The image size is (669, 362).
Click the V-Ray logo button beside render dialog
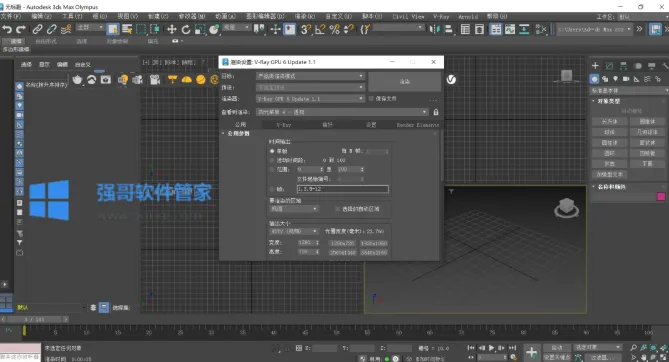coord(451,79)
